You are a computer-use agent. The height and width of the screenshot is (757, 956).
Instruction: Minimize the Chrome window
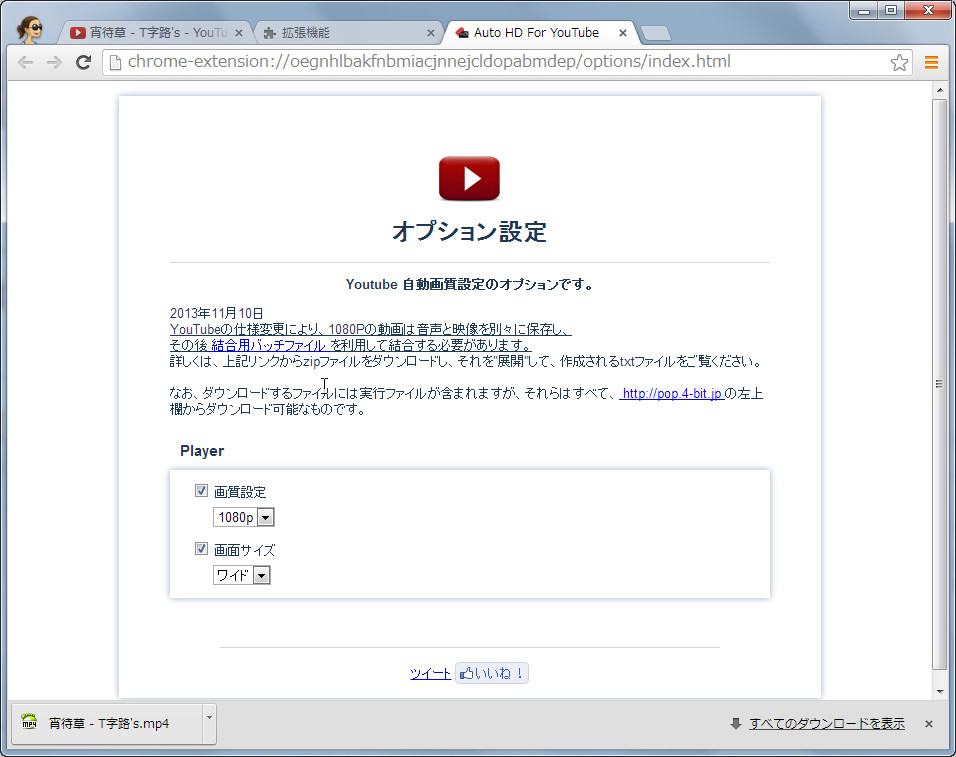tap(863, 10)
